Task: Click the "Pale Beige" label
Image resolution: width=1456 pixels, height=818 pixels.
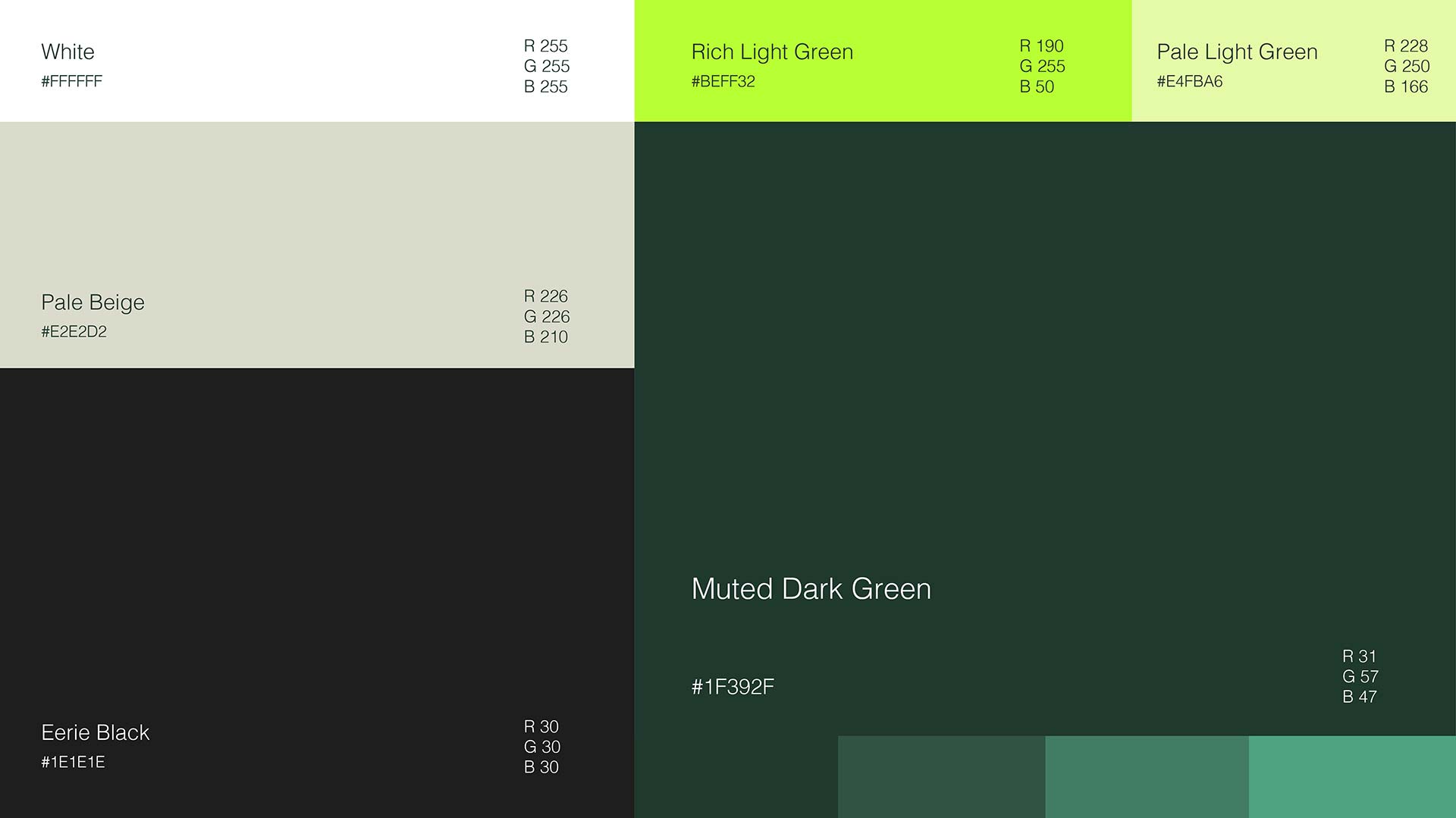Action: coord(93,302)
